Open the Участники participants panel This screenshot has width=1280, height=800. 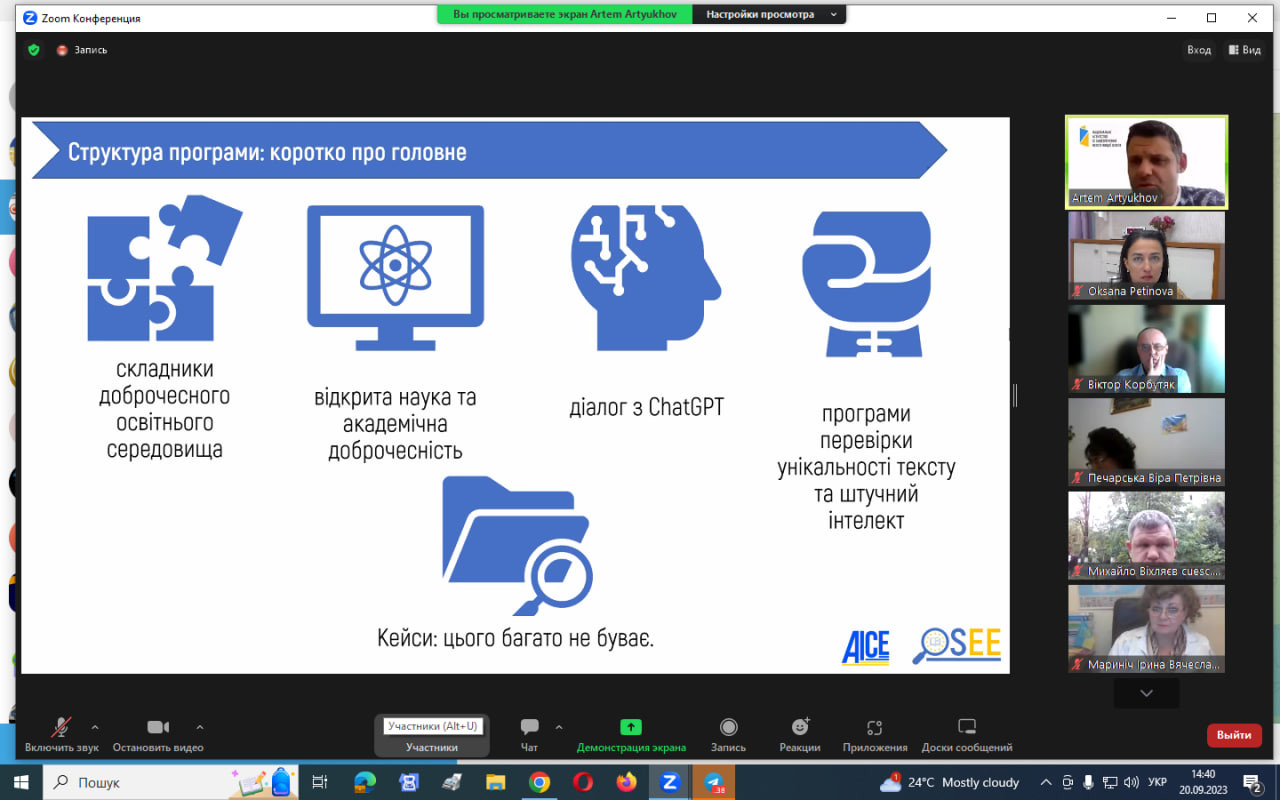click(432, 736)
